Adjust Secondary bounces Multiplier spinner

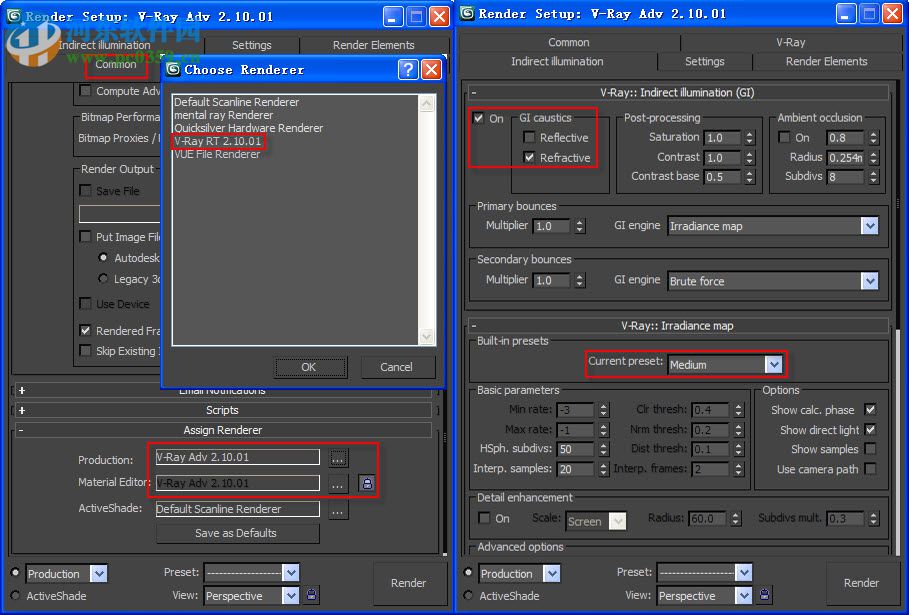click(580, 281)
